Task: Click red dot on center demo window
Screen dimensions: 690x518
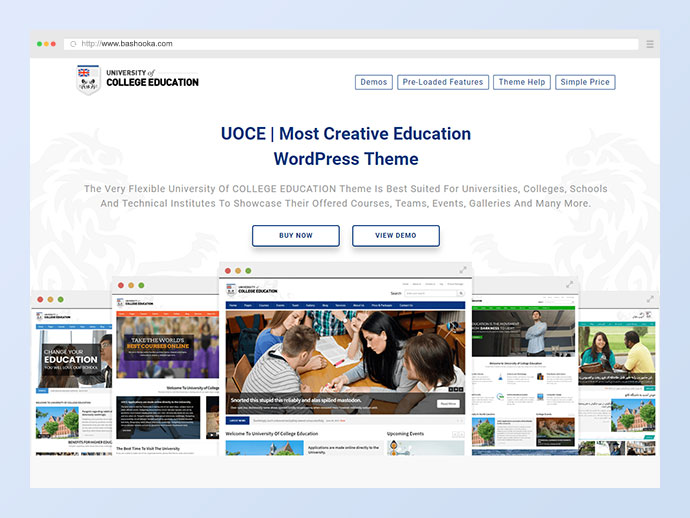Action: (228, 271)
